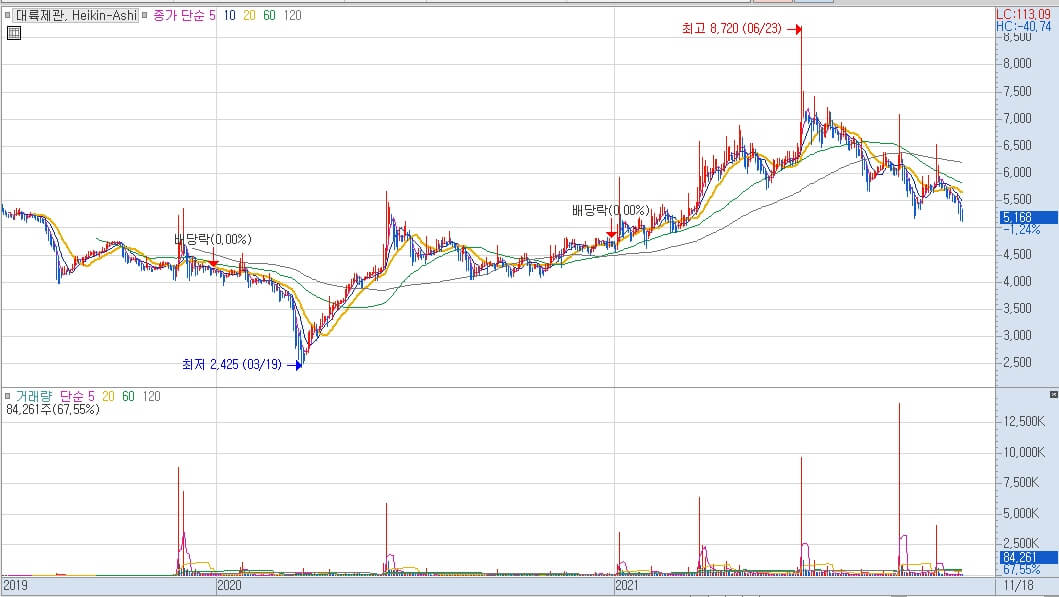This screenshot has height=597, width=1059.
Task: Close the volume panel with its X button
Action: 1054,394
